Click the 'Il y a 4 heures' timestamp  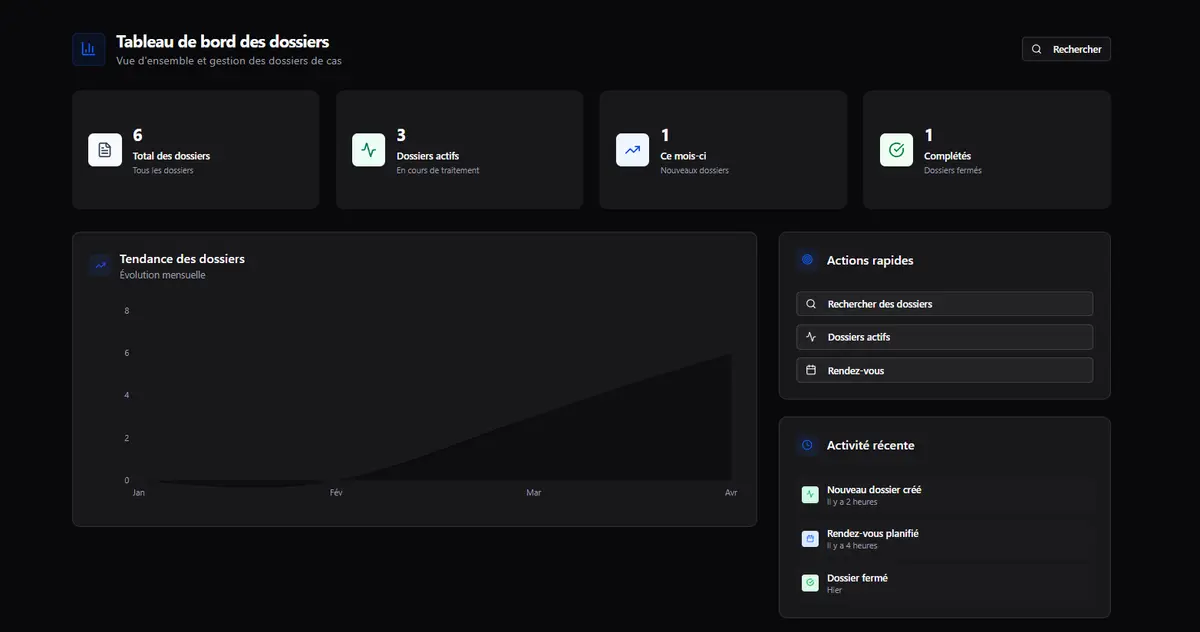852,546
